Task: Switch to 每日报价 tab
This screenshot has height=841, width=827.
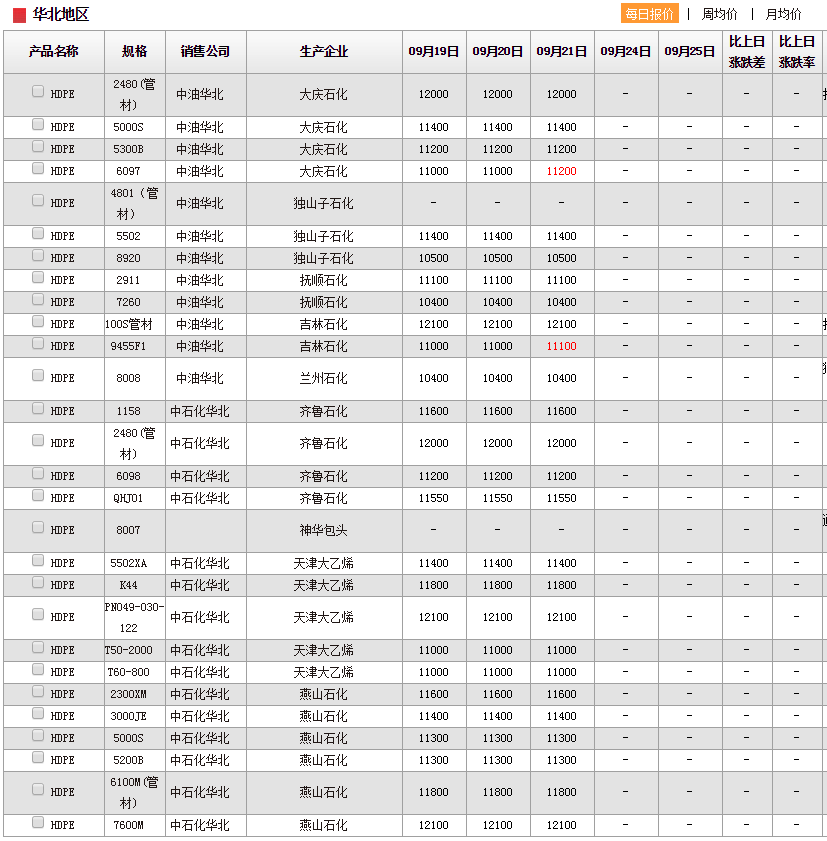Action: coord(649,13)
